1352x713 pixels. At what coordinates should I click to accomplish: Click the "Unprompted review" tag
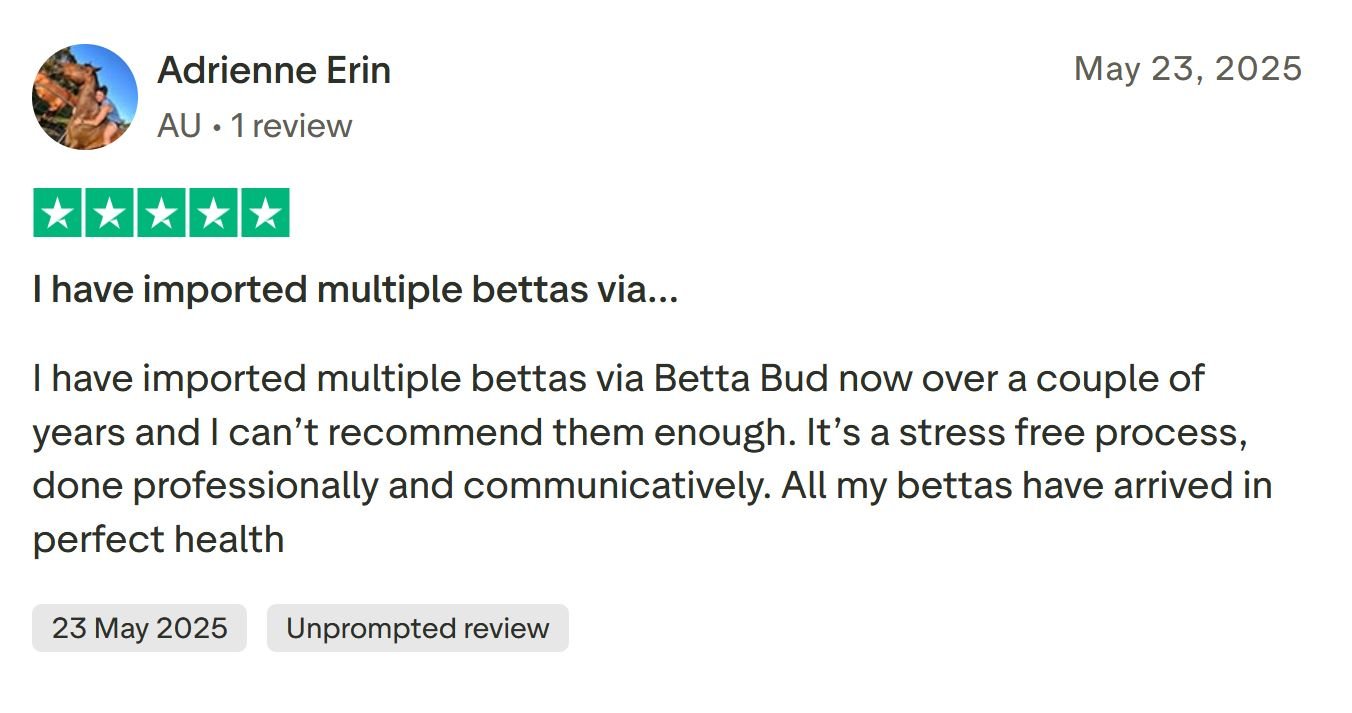pyautogui.click(x=417, y=628)
